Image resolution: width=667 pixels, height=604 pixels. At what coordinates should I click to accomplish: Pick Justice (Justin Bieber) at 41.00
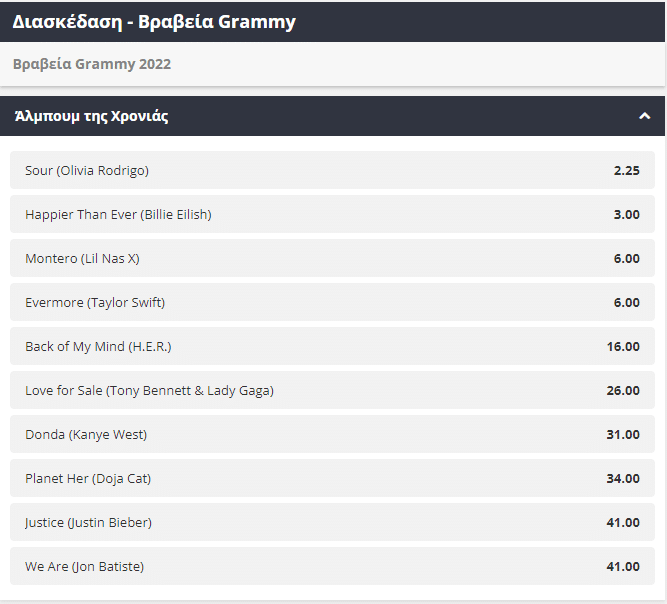[332, 522]
